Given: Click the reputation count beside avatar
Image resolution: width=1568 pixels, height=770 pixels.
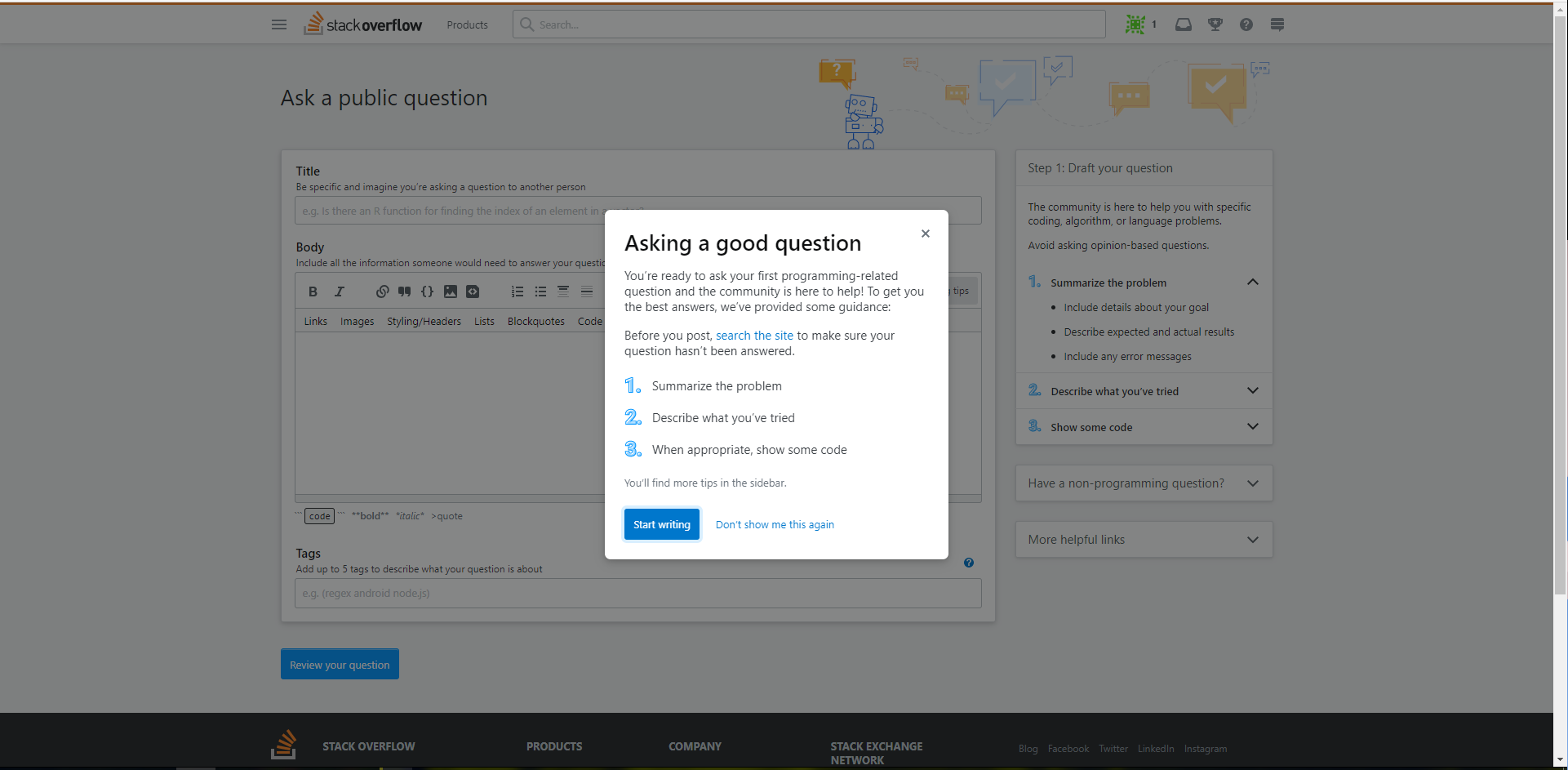Looking at the screenshot, I should [1154, 24].
